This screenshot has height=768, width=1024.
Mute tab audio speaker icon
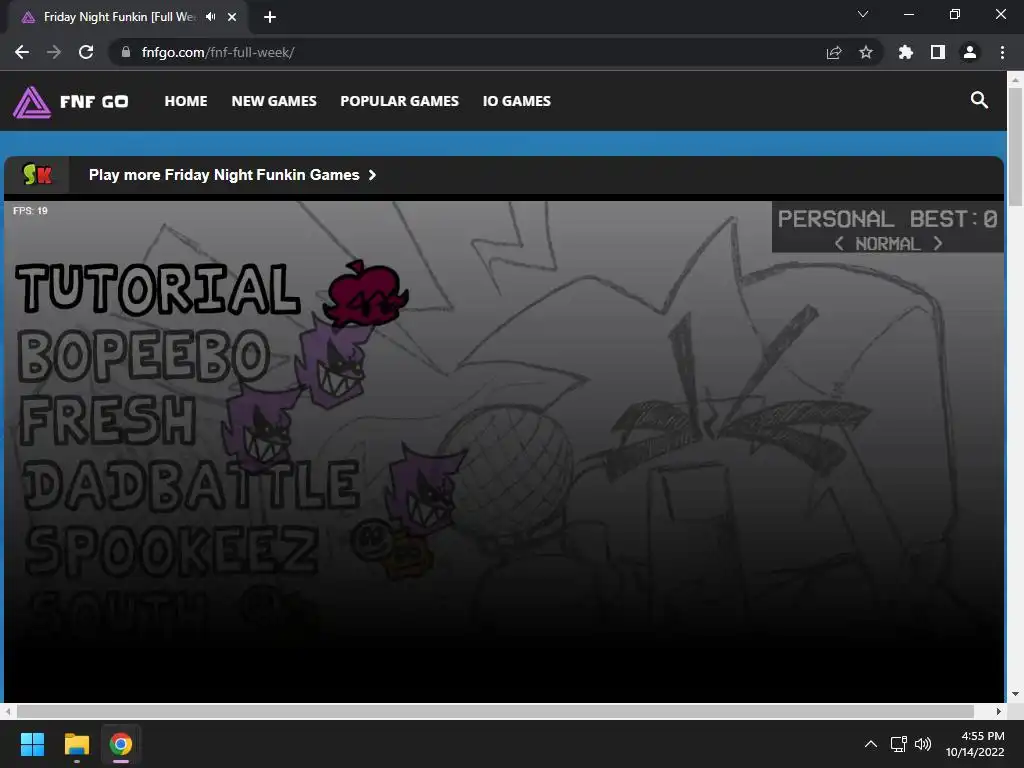(x=210, y=17)
